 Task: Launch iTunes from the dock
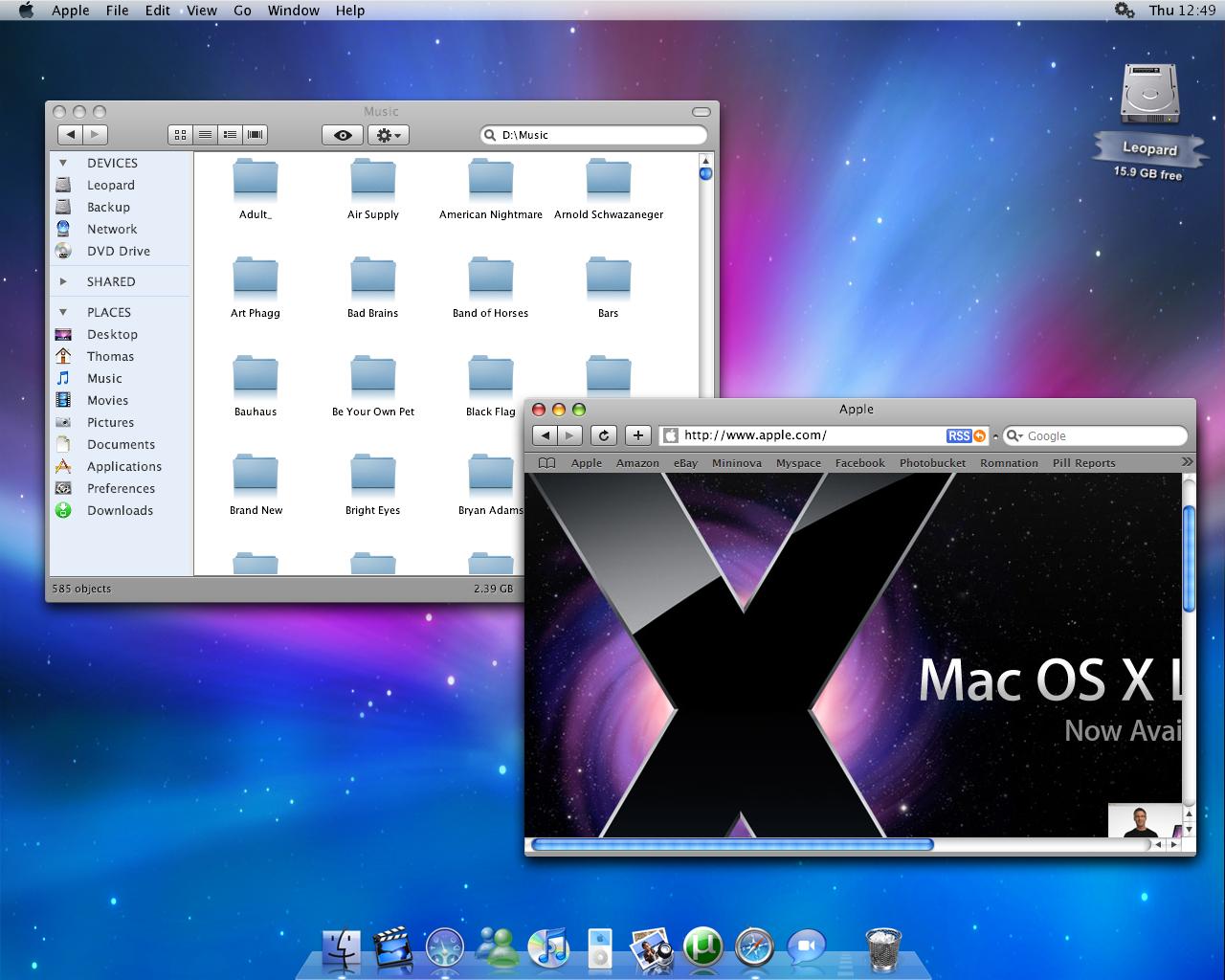[x=549, y=948]
